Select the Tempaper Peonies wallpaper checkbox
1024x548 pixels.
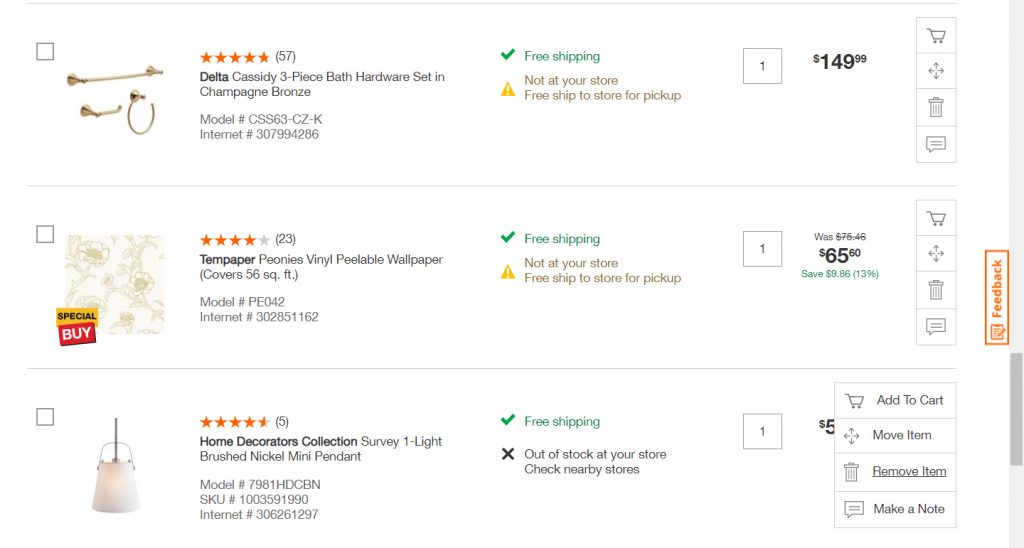(x=45, y=234)
